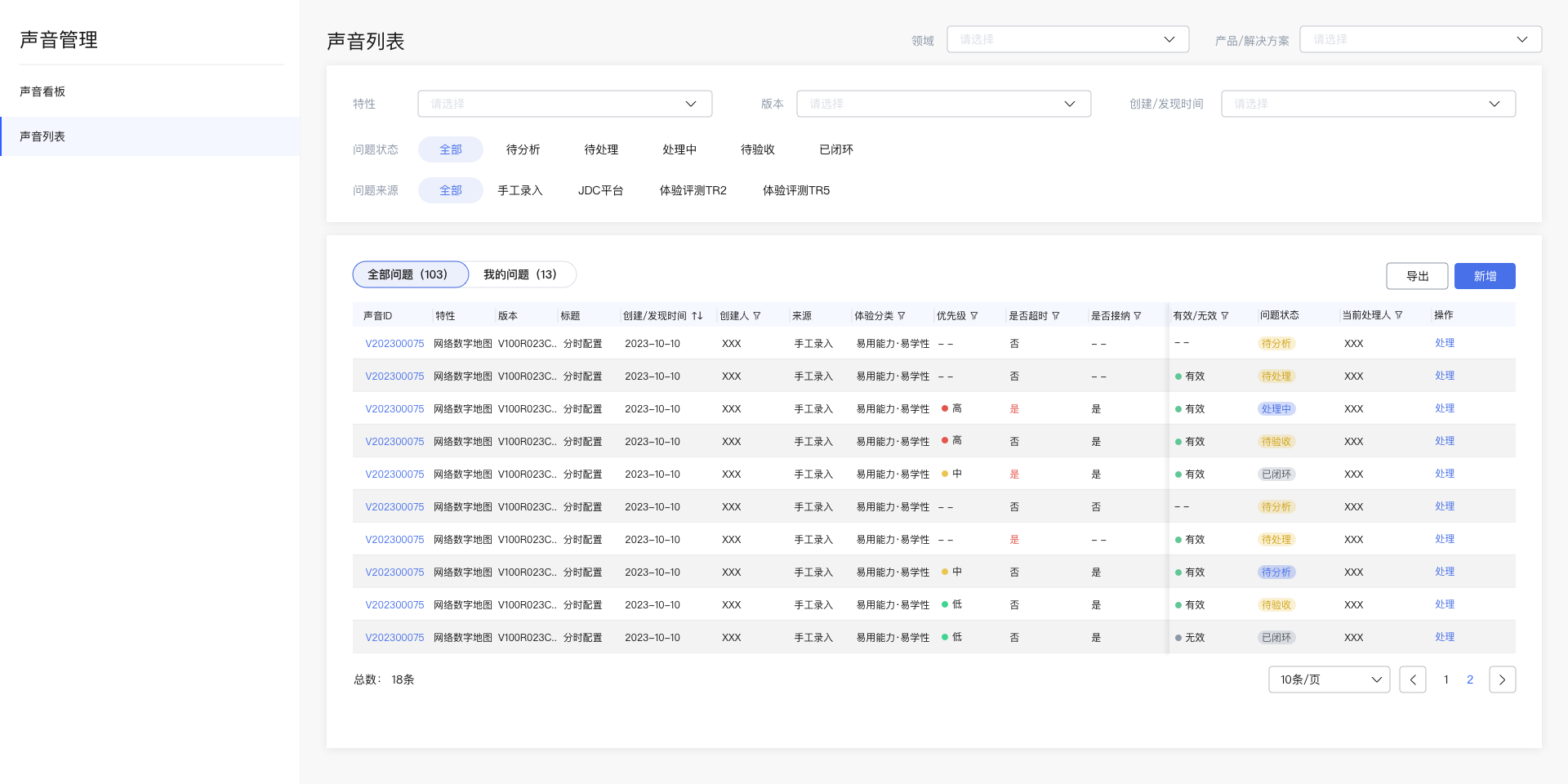Click the 声音ID column header
1568x784 pixels.
coord(377,316)
